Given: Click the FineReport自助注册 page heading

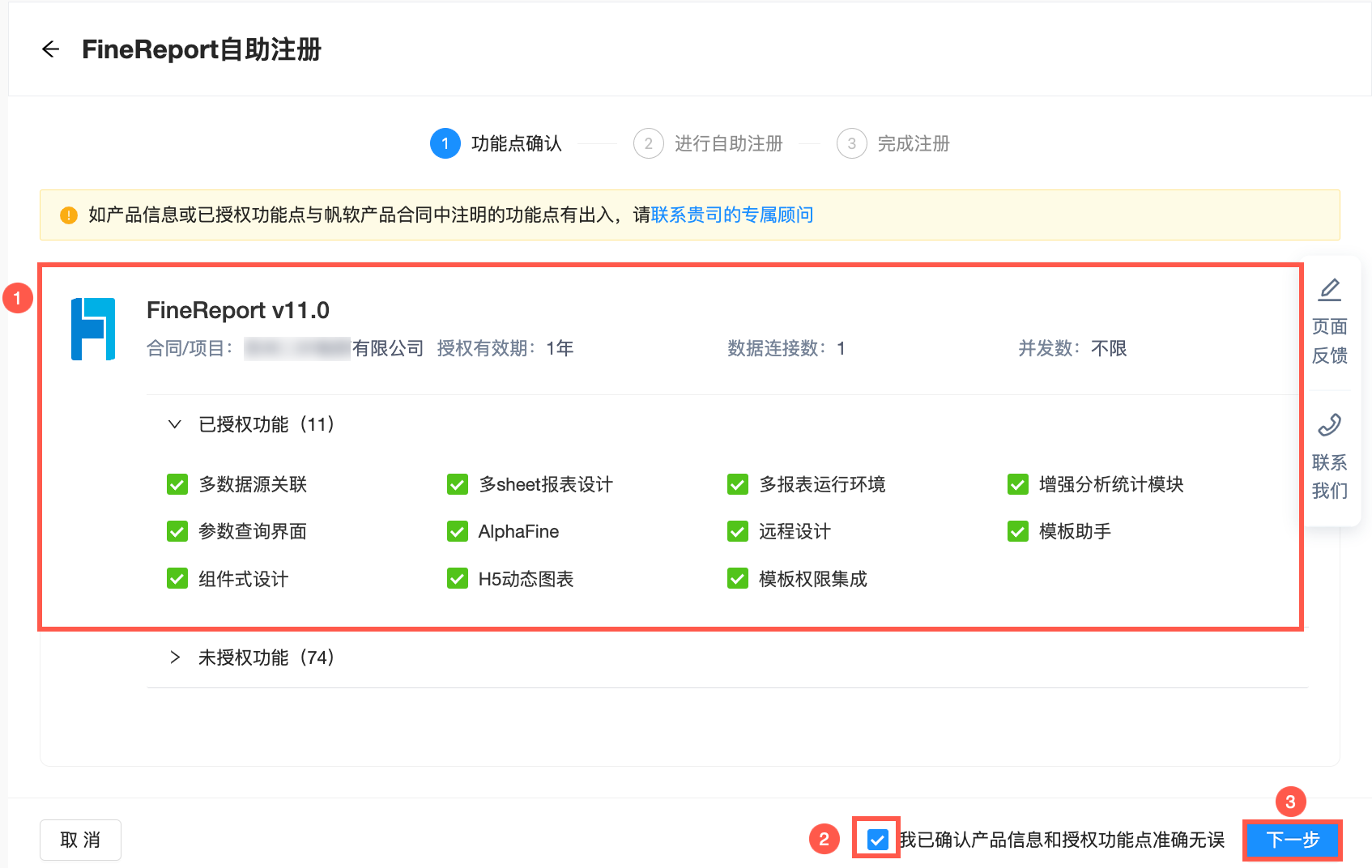Looking at the screenshot, I should pos(202,49).
